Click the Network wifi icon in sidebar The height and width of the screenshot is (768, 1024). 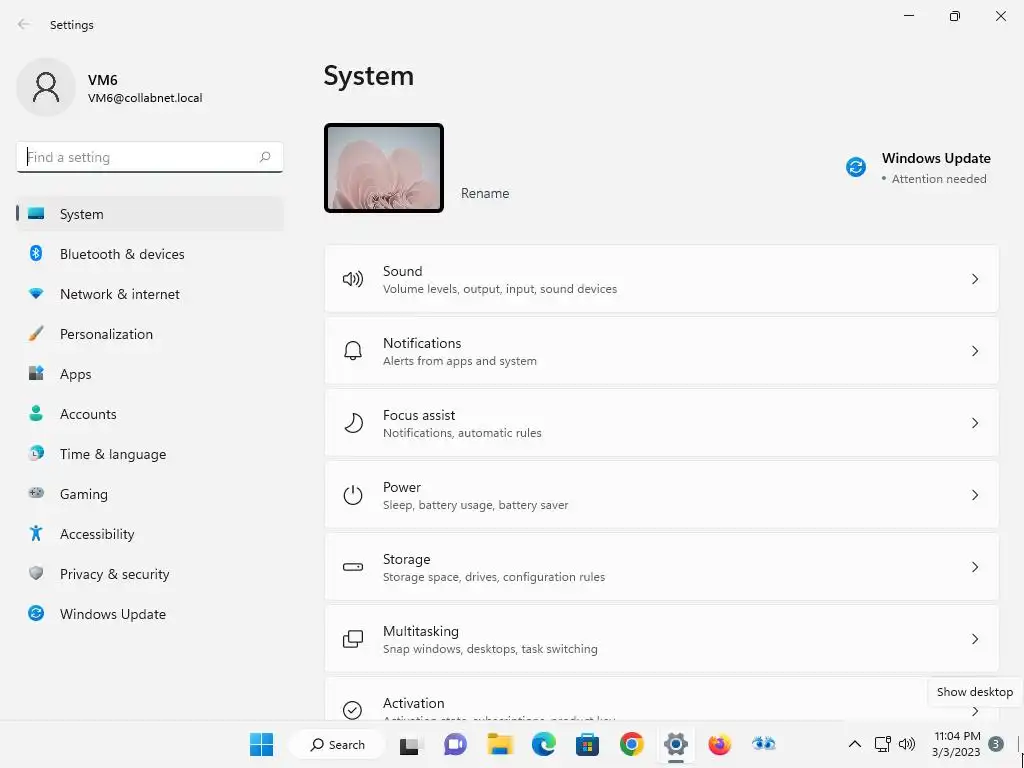36,294
